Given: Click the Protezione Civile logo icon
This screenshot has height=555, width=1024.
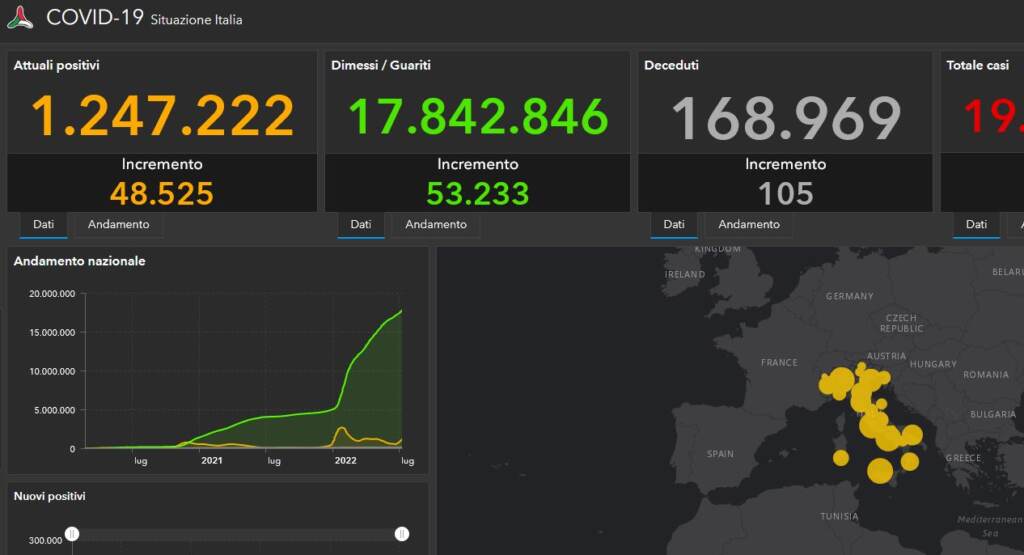Looking at the screenshot, I should pos(20,18).
